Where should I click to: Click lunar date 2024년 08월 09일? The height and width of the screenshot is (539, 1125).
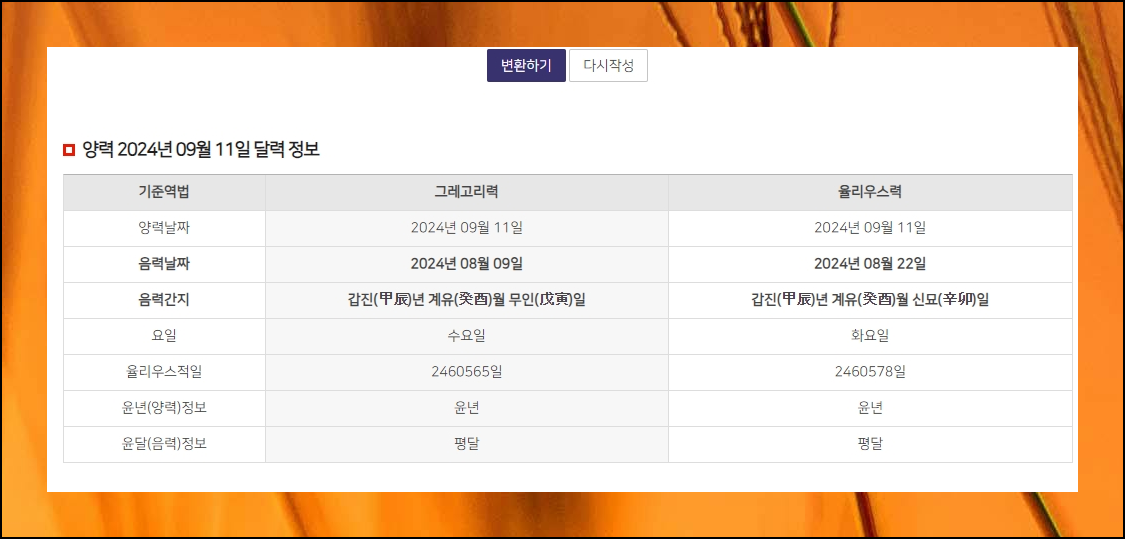click(466, 264)
